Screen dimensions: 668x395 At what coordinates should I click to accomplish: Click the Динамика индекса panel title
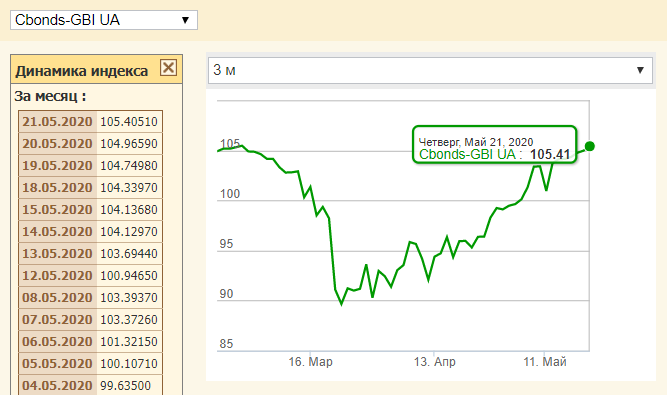[x=82, y=71]
